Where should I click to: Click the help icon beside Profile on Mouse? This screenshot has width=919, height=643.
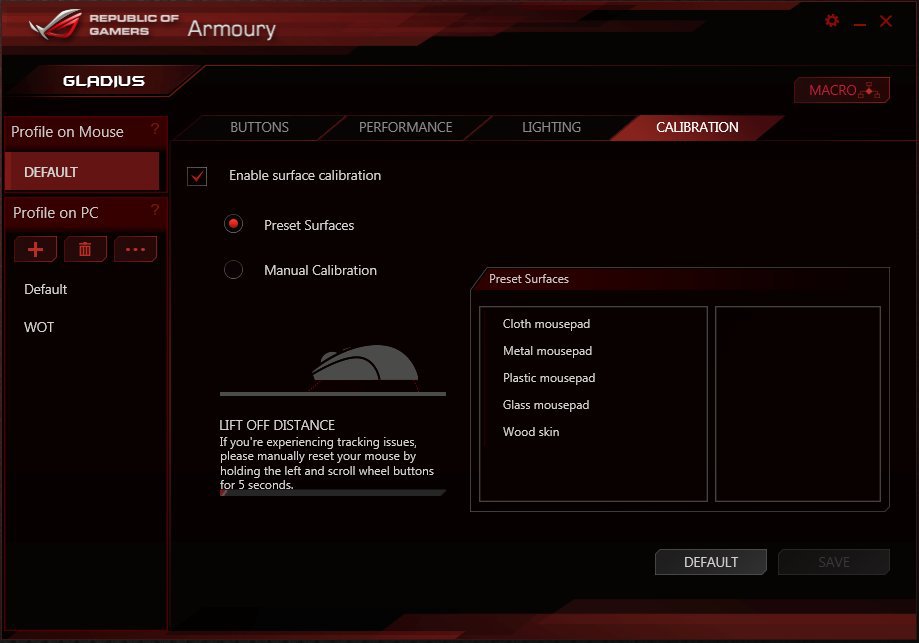click(x=155, y=128)
